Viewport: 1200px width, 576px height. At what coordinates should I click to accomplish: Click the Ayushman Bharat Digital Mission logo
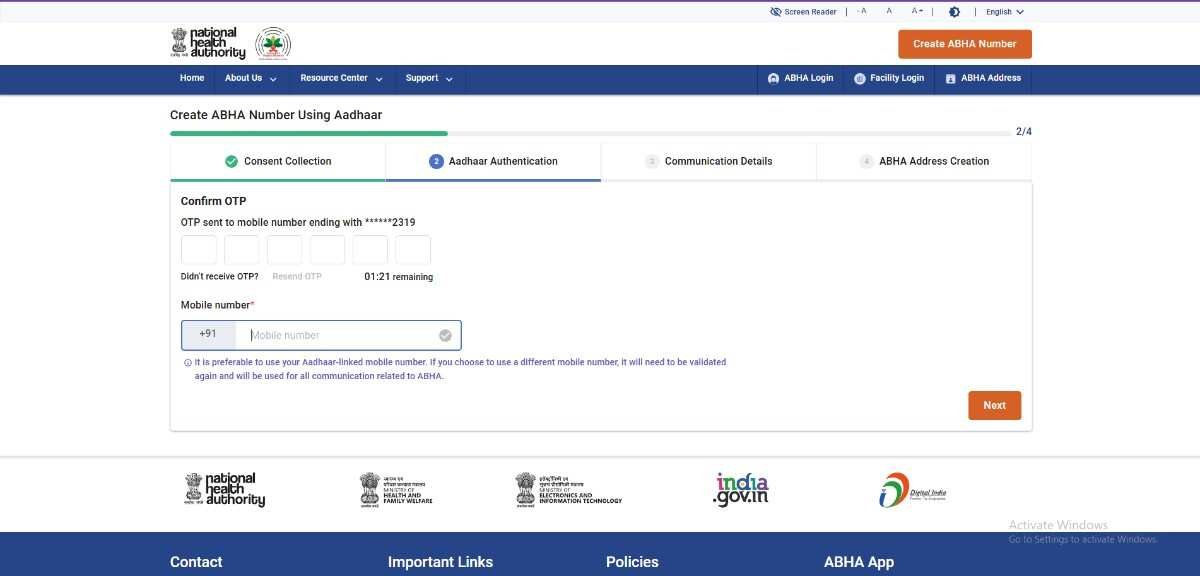coord(273,44)
